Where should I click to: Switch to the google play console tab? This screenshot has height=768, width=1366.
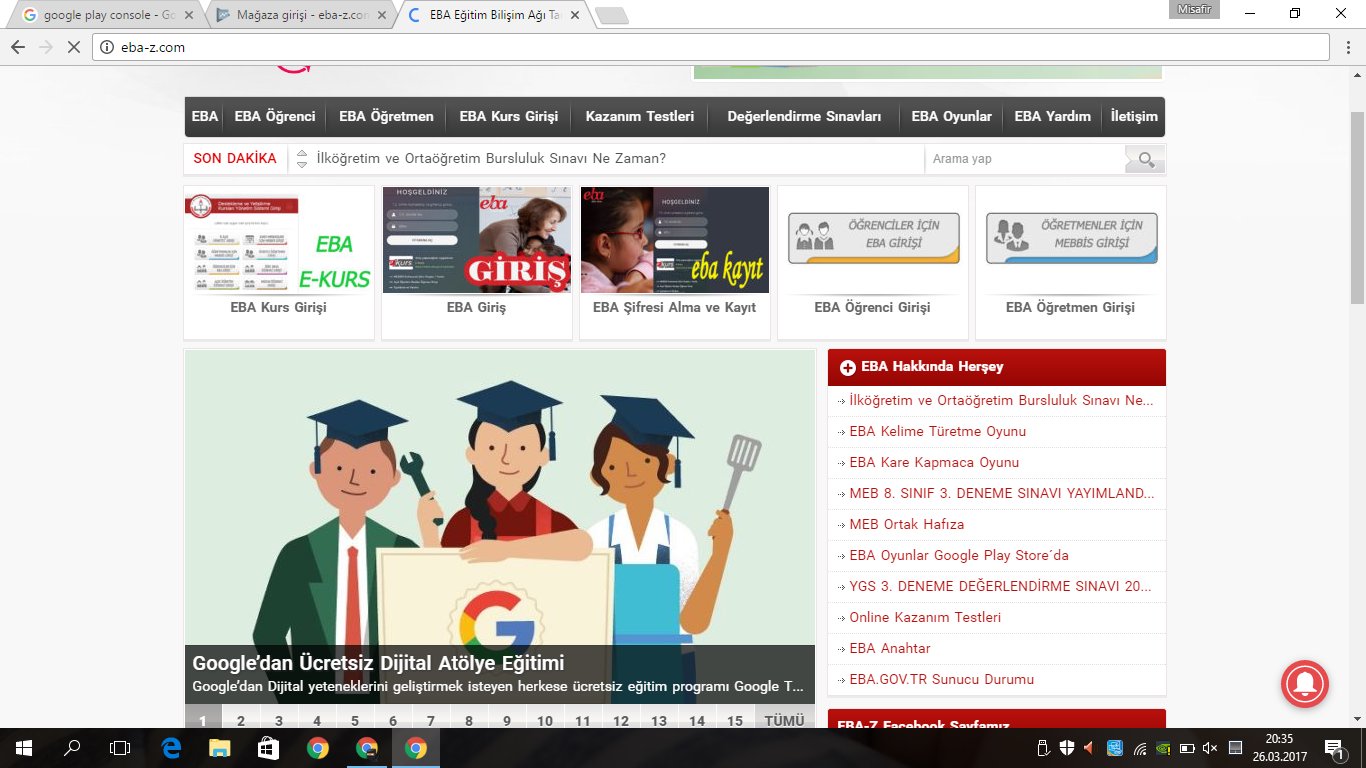[105, 15]
